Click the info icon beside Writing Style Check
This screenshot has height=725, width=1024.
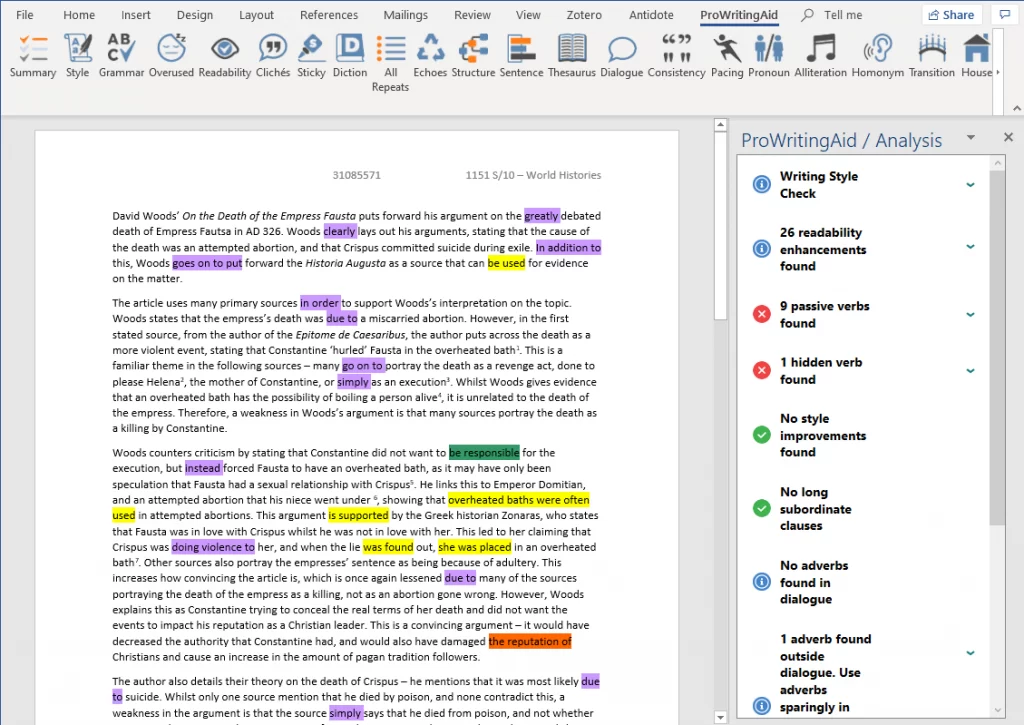[x=761, y=184]
